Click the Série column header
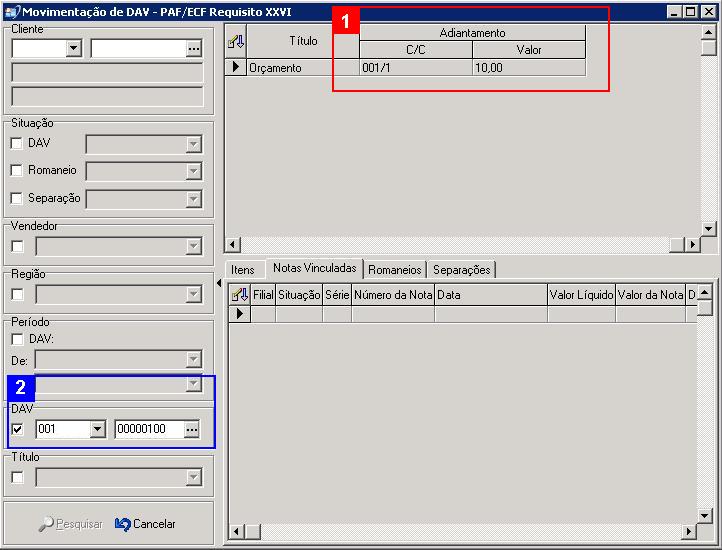The height and width of the screenshot is (550, 722). [337, 295]
